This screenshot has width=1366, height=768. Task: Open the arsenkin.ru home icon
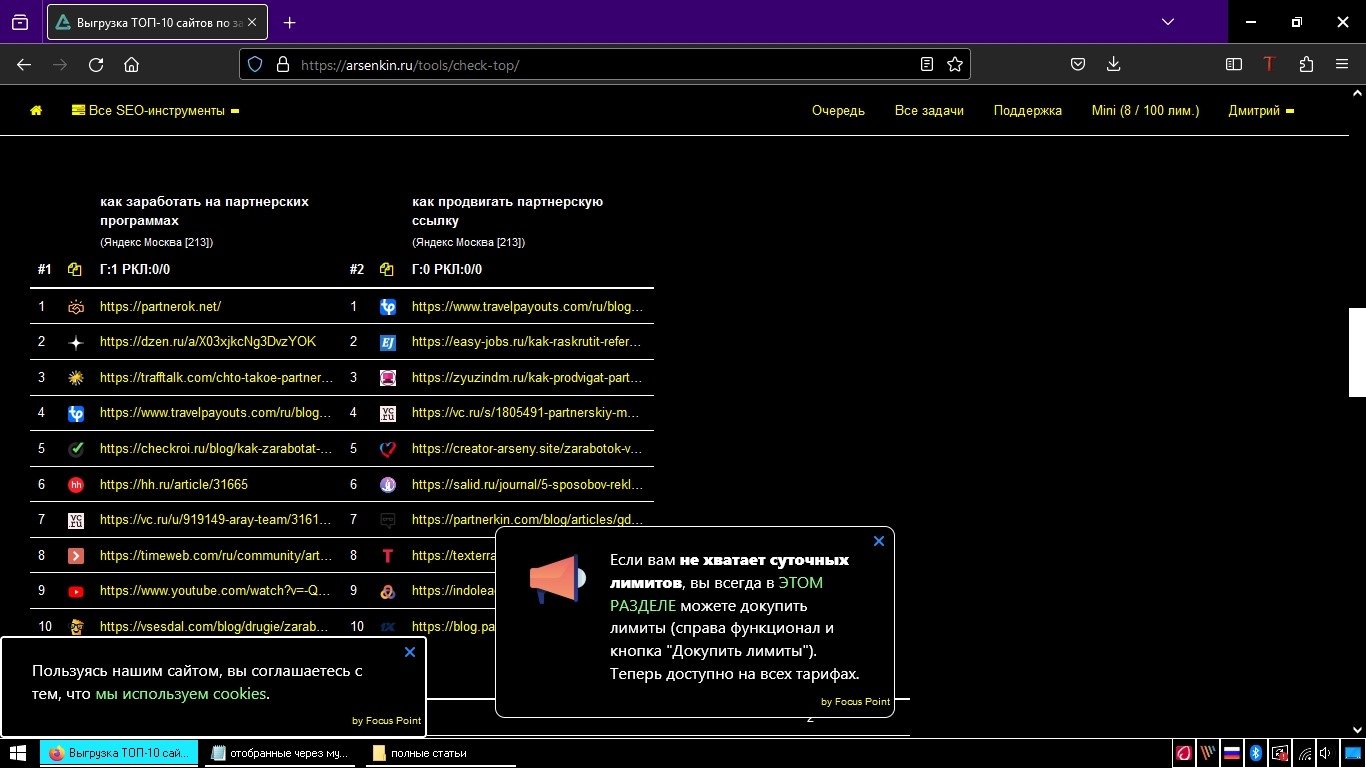click(x=36, y=111)
